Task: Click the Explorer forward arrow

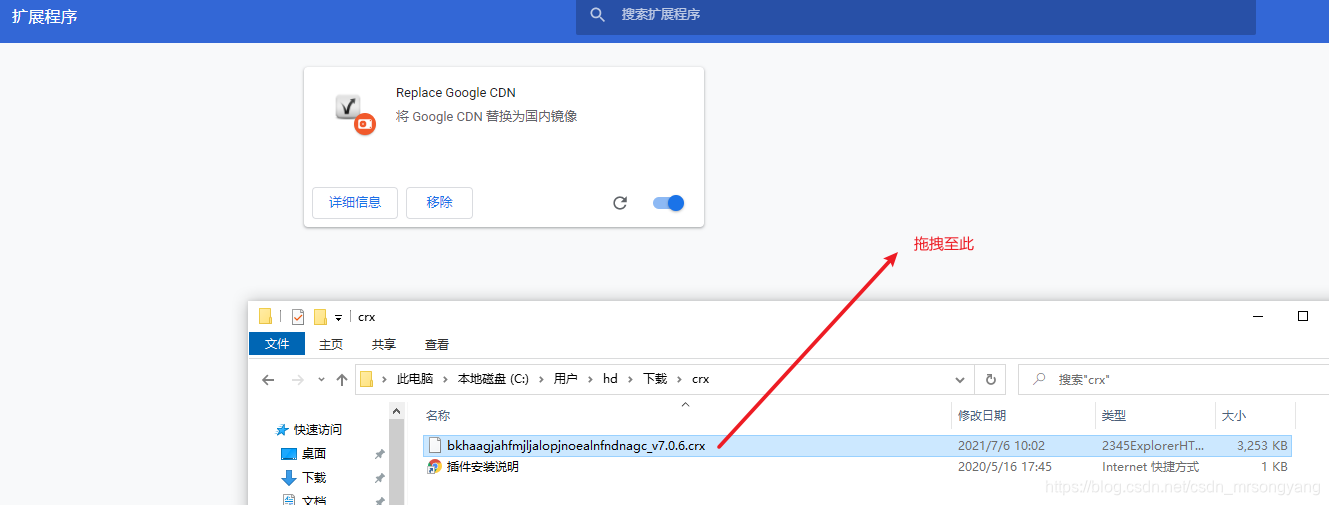Action: [297, 380]
